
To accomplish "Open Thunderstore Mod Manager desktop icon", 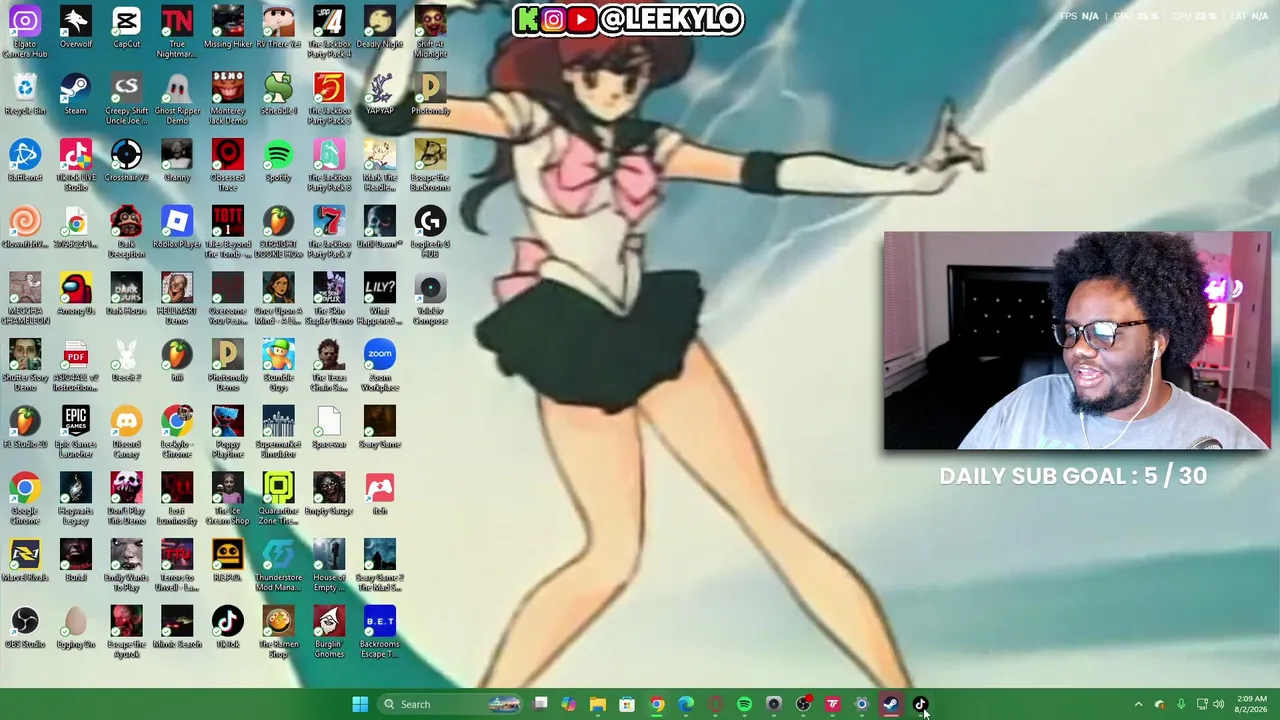I will (x=278, y=565).
